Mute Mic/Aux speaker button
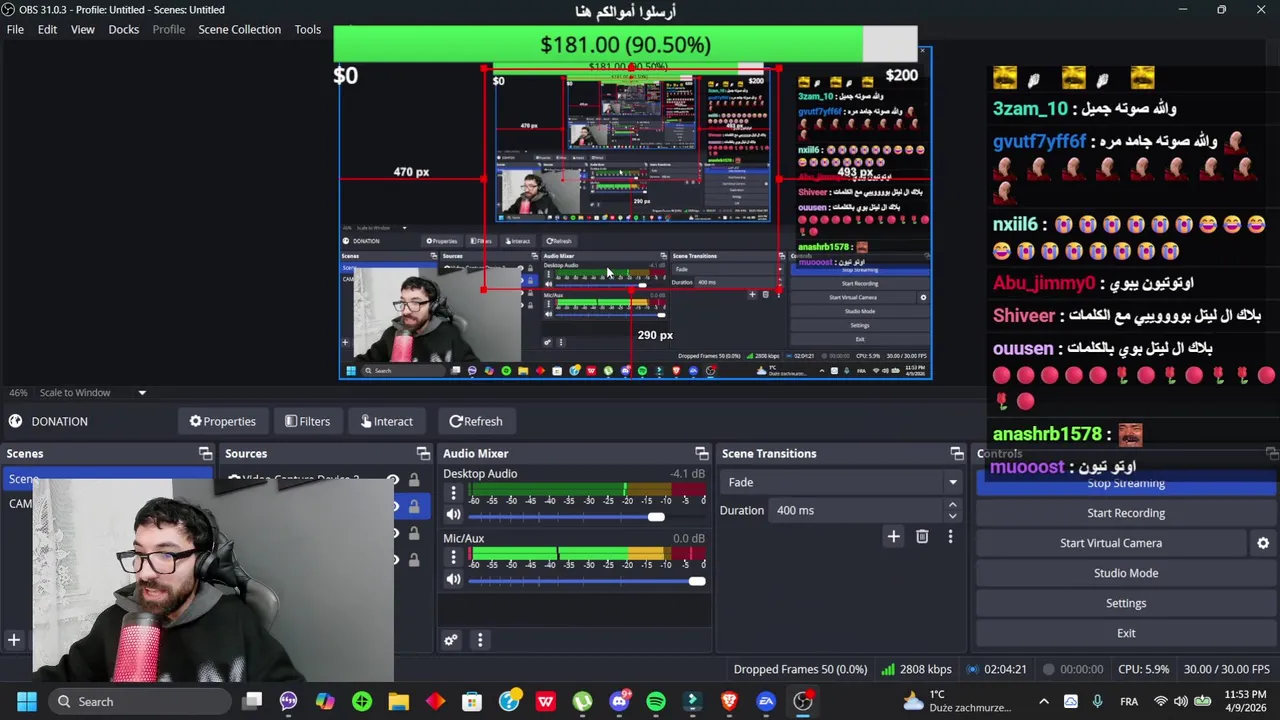 coord(453,579)
